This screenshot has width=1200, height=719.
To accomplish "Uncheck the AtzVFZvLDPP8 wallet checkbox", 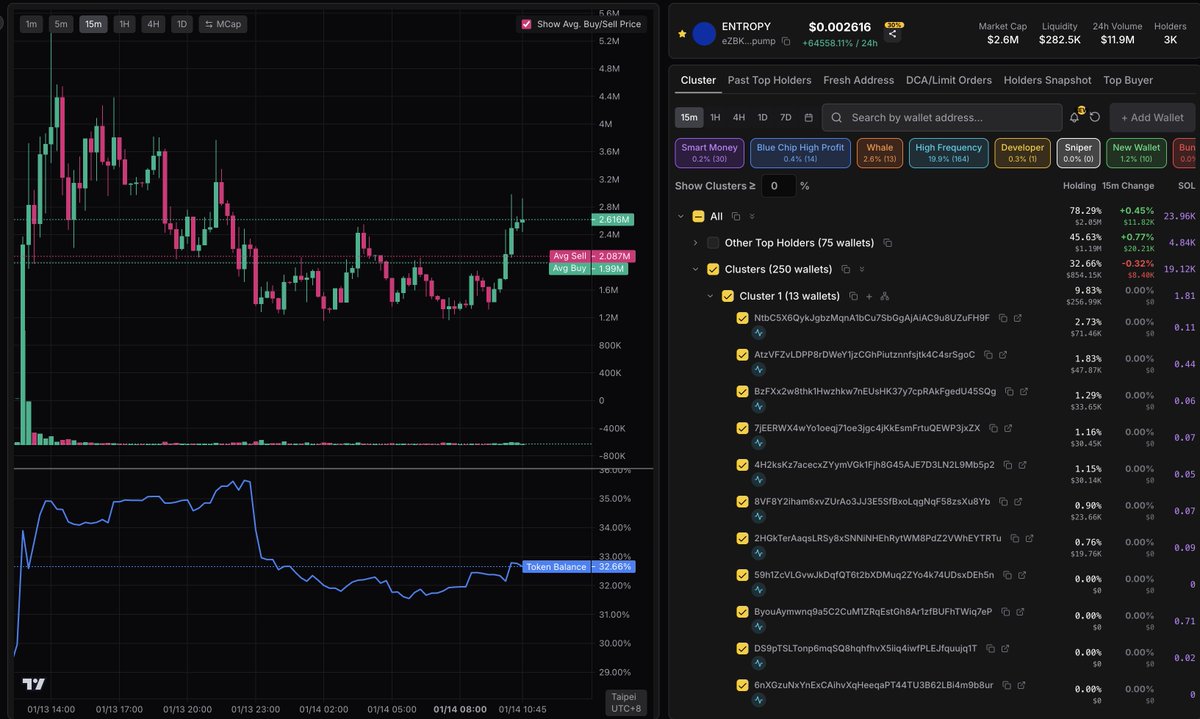I will coord(742,355).
